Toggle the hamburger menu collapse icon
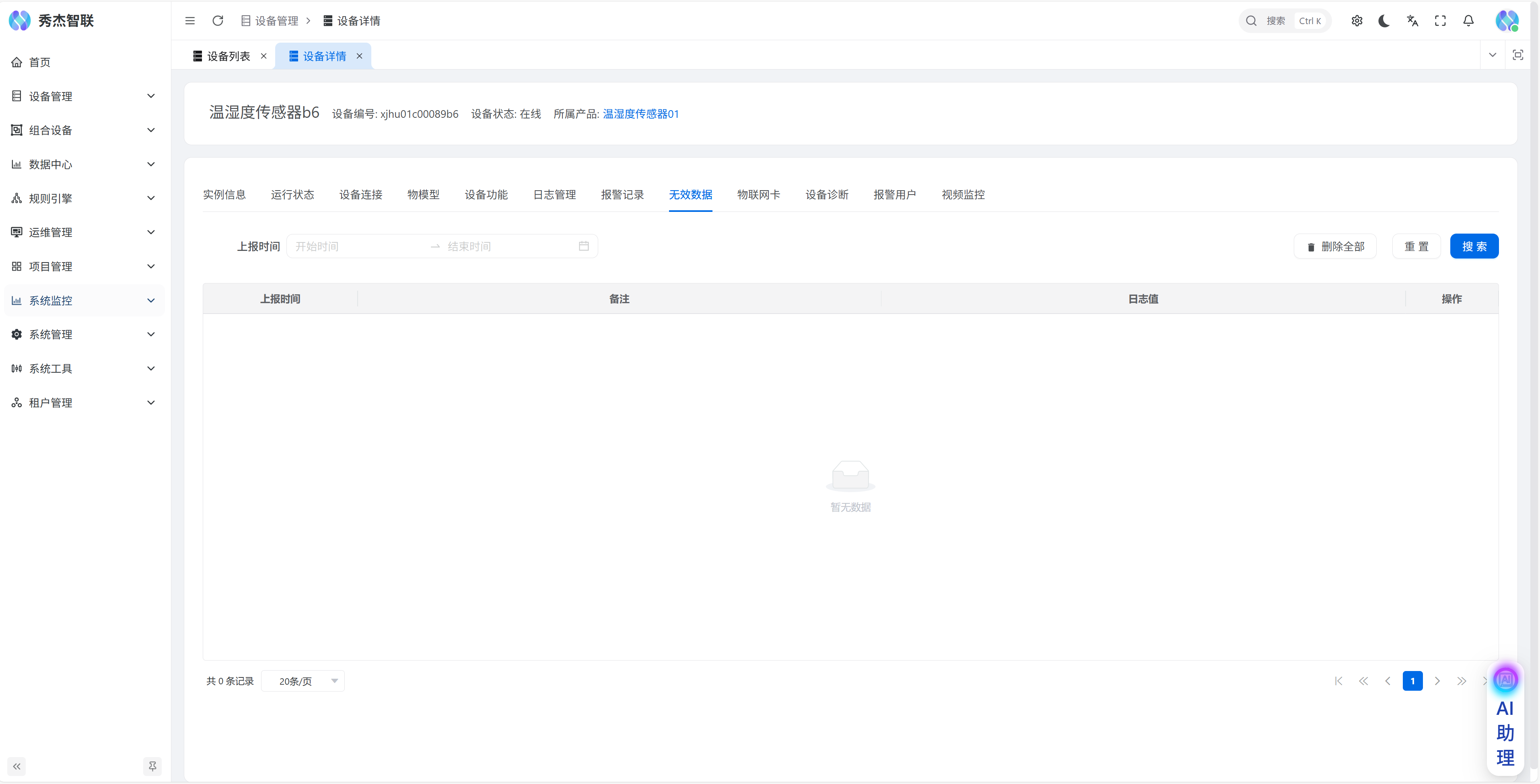 click(x=190, y=21)
